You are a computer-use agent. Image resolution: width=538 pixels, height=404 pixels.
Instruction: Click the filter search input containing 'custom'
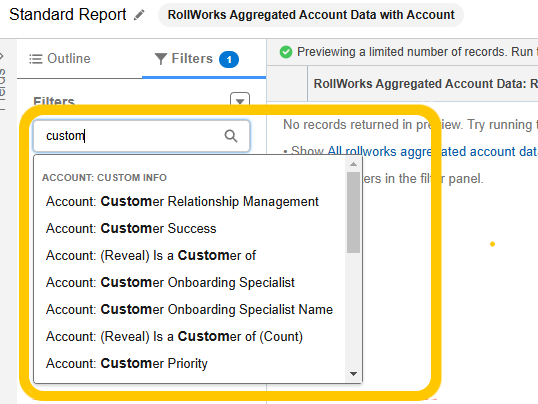(141, 136)
